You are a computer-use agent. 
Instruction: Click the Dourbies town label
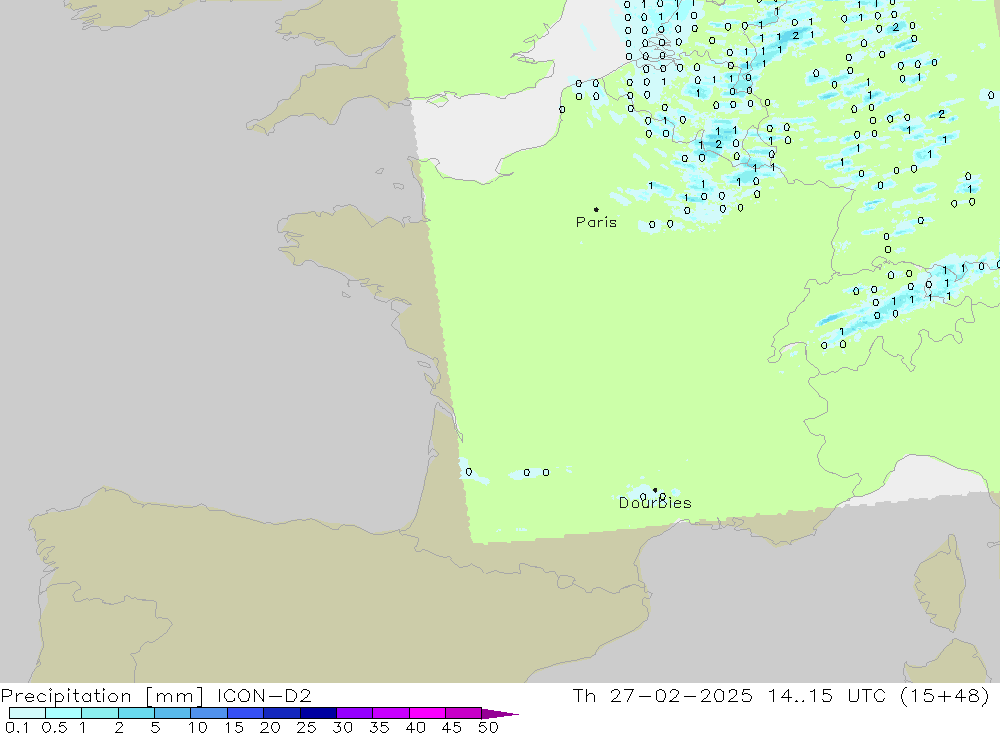coord(655,503)
